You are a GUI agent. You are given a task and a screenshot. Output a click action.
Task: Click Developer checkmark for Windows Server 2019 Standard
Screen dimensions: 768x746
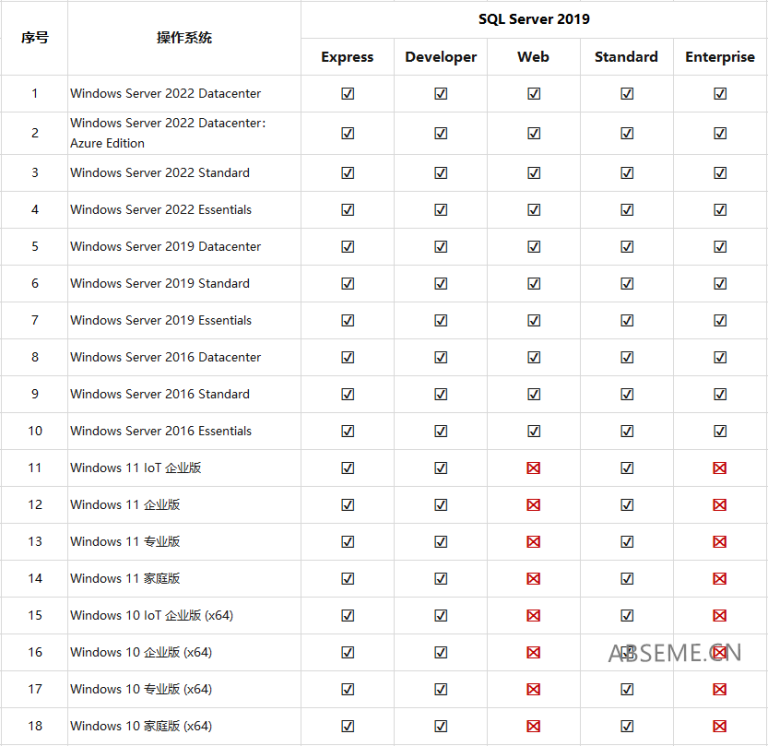440,284
